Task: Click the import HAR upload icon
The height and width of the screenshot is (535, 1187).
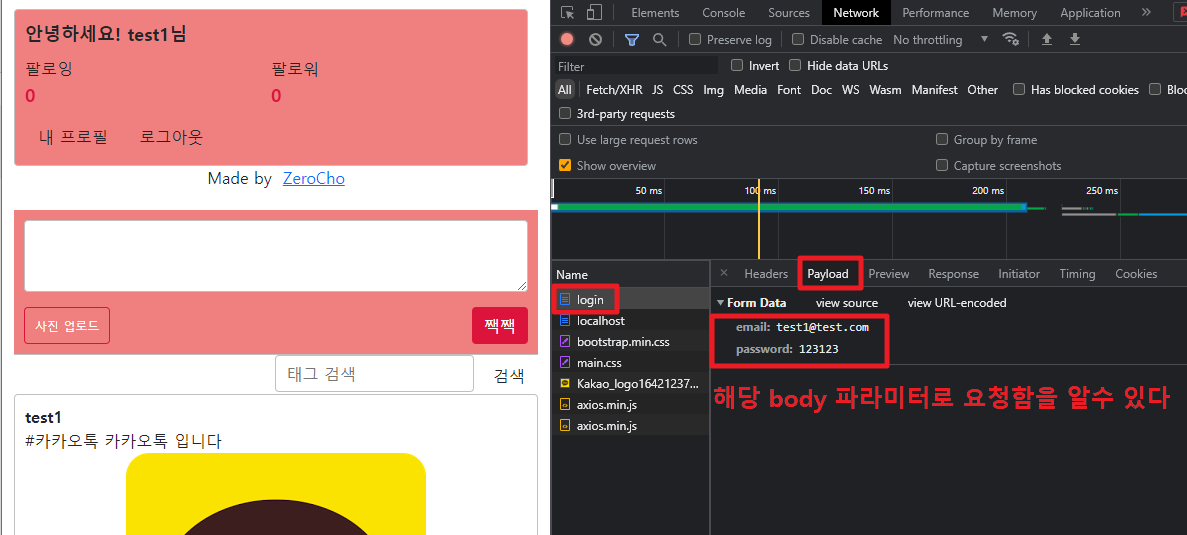Action: point(1047,39)
